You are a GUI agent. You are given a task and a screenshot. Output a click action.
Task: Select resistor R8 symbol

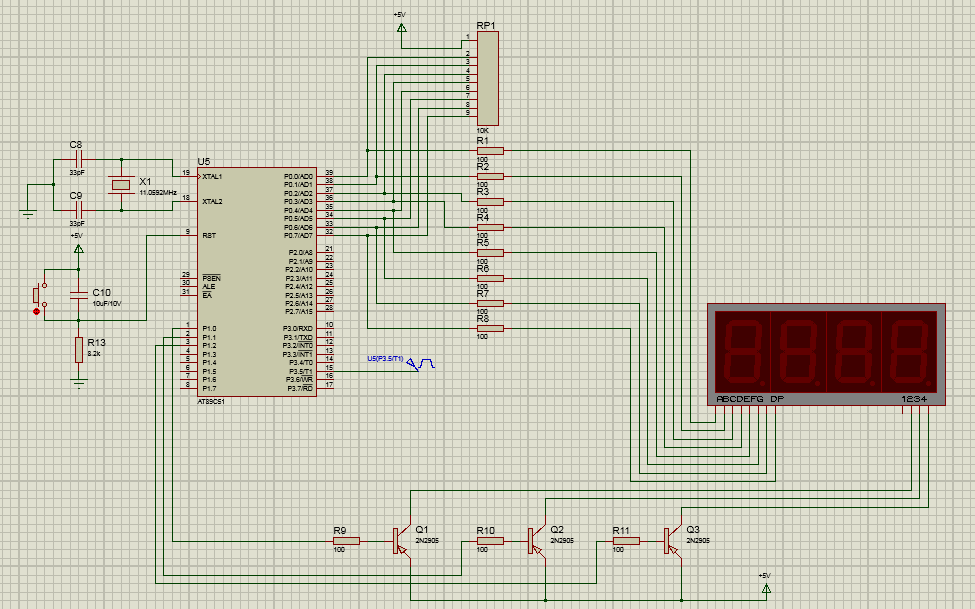[490, 328]
